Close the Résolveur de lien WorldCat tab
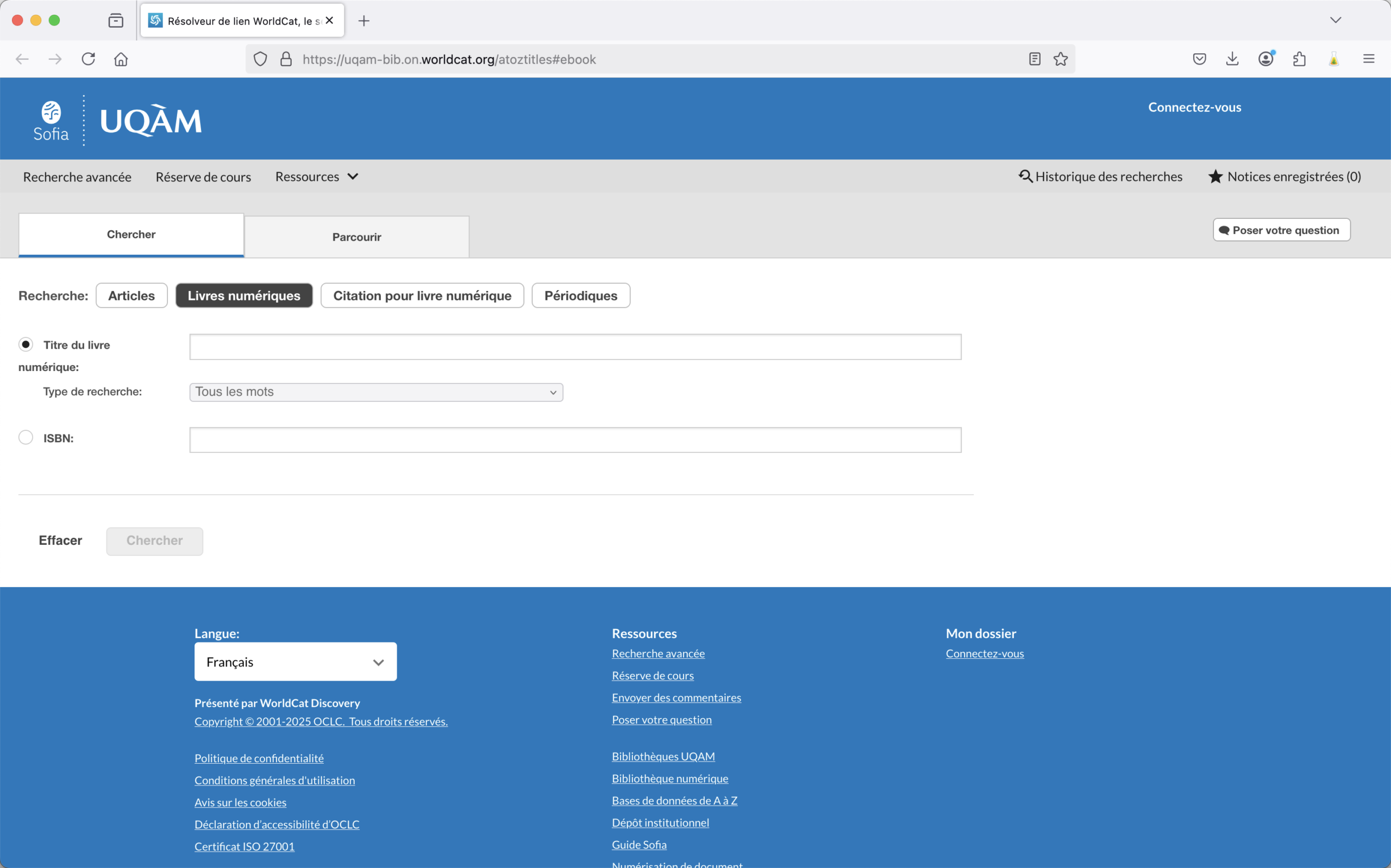The width and height of the screenshot is (1391, 868). coord(329,21)
